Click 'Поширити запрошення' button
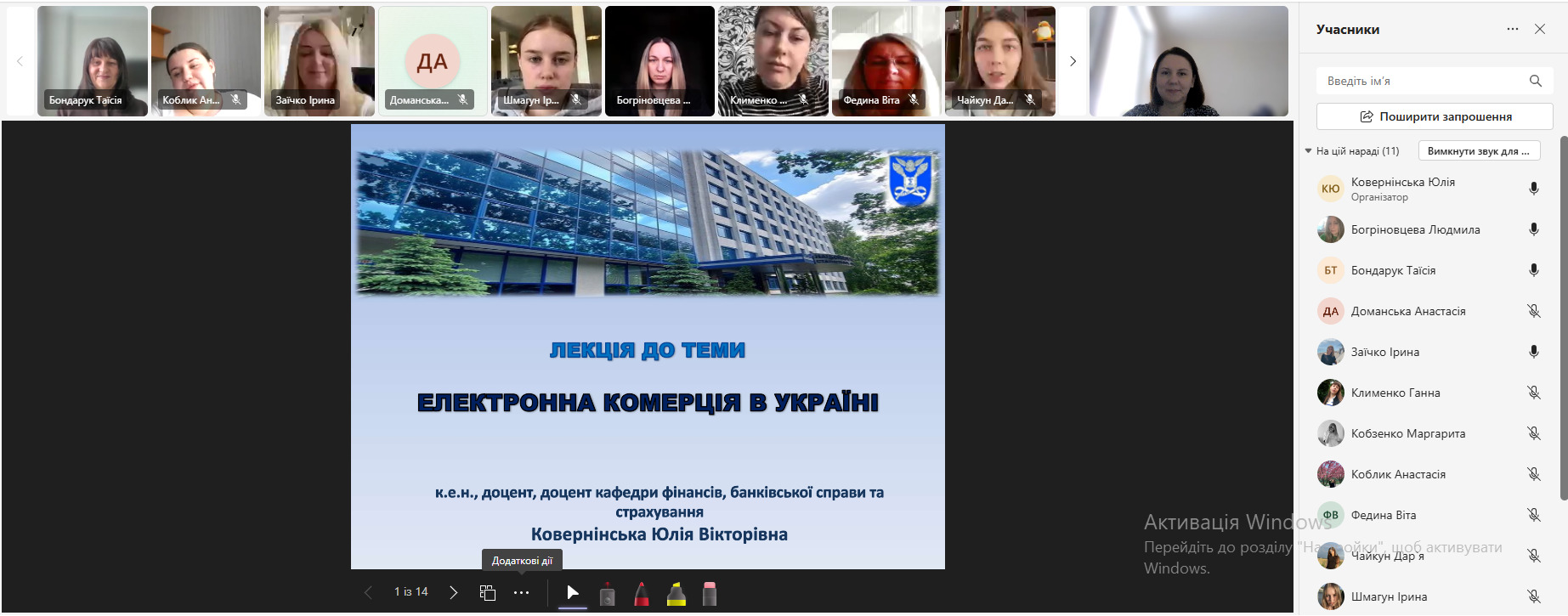 1435,116
